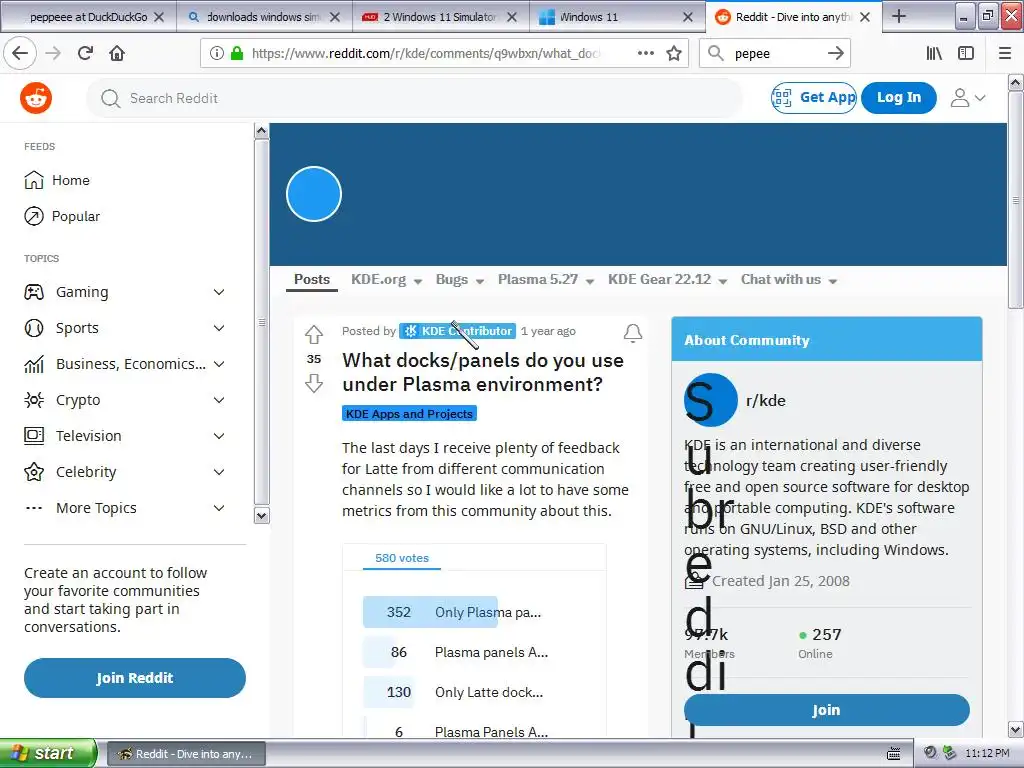
Task: Open the Popular feed link
Action: (x=62, y=216)
